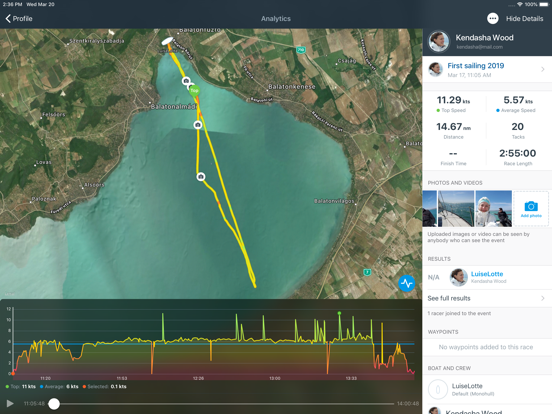552x414 pixels.
Task: Open Kendasha Wood's profile avatar
Action: [438, 41]
